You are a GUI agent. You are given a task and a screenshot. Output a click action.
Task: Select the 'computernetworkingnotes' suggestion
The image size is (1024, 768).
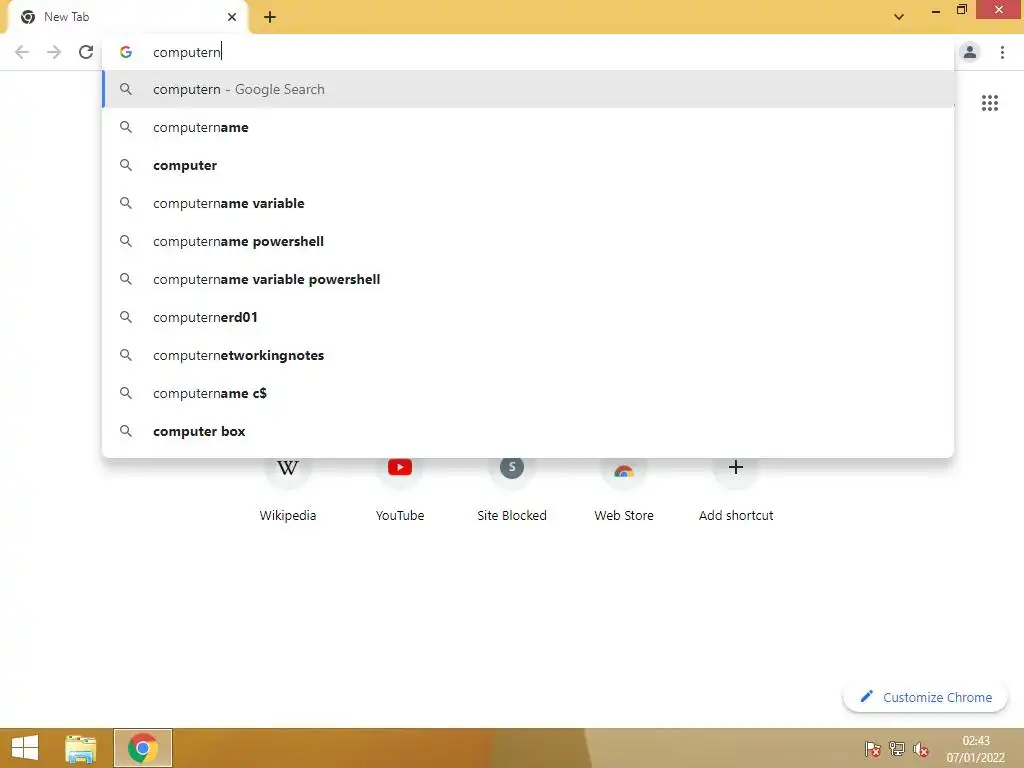coord(528,355)
